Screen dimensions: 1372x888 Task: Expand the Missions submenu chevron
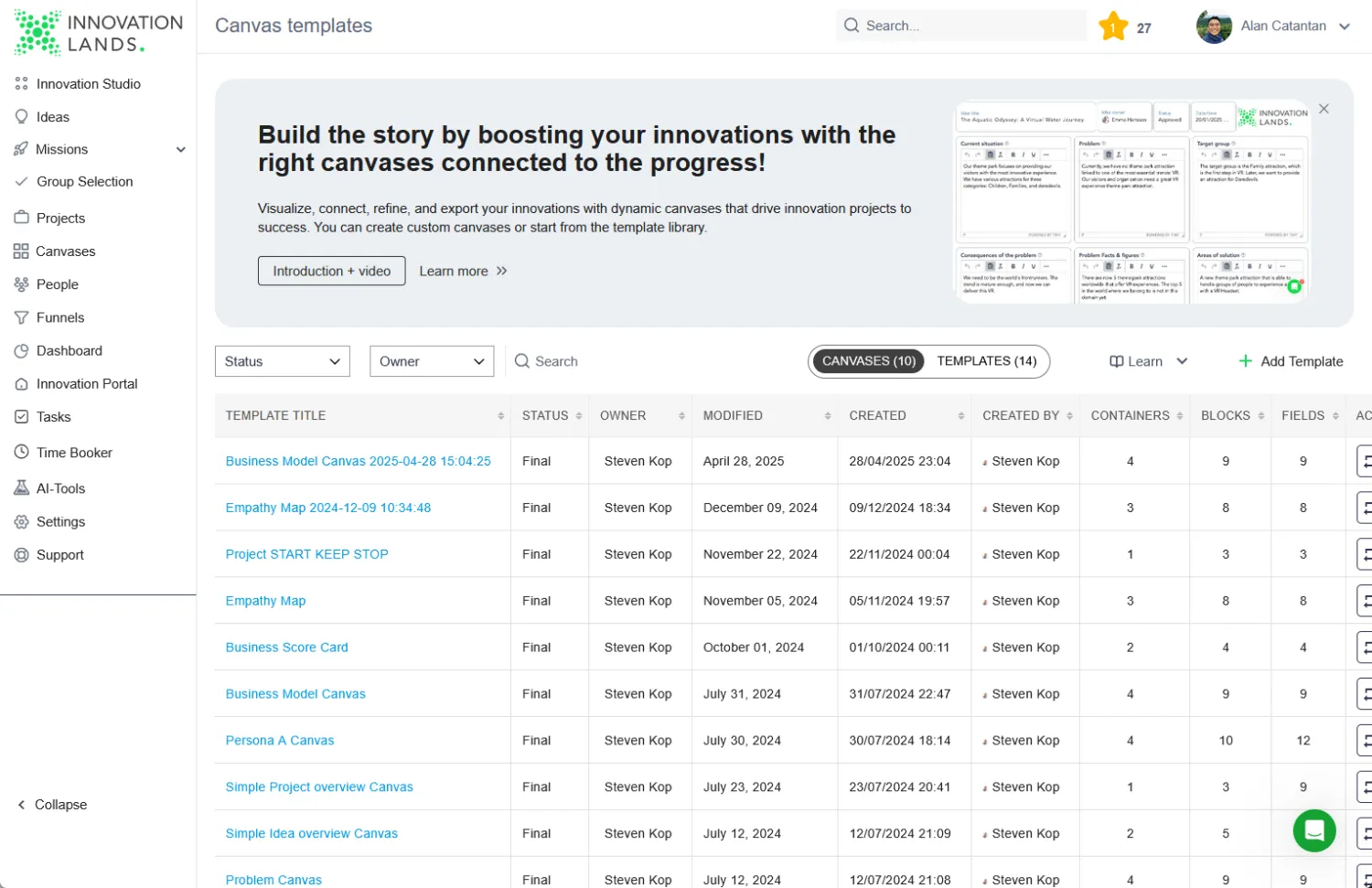coord(181,150)
